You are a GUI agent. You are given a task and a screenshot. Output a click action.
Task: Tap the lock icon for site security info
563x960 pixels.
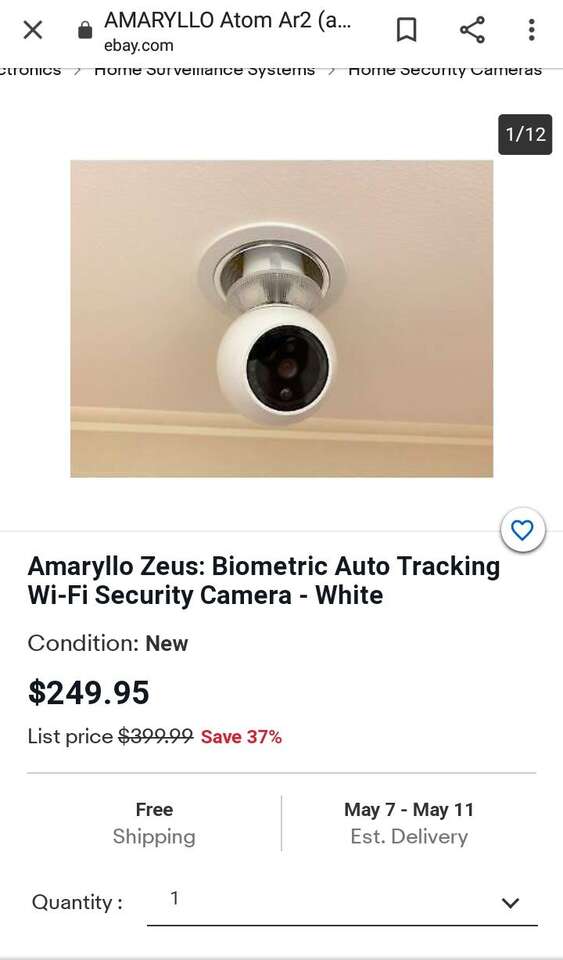pyautogui.click(x=86, y=30)
